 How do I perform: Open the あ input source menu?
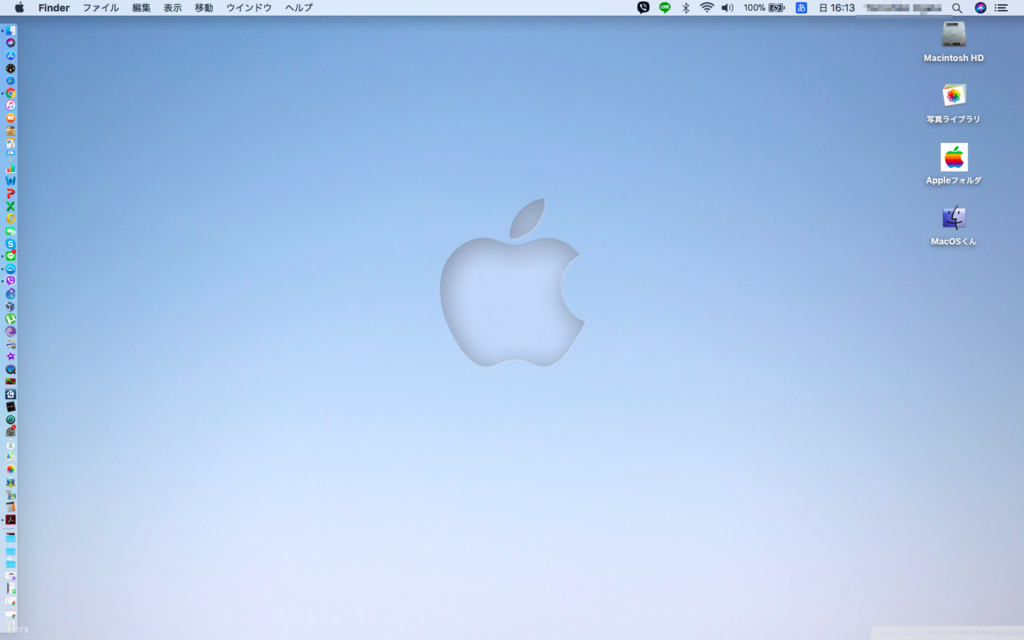coord(801,8)
